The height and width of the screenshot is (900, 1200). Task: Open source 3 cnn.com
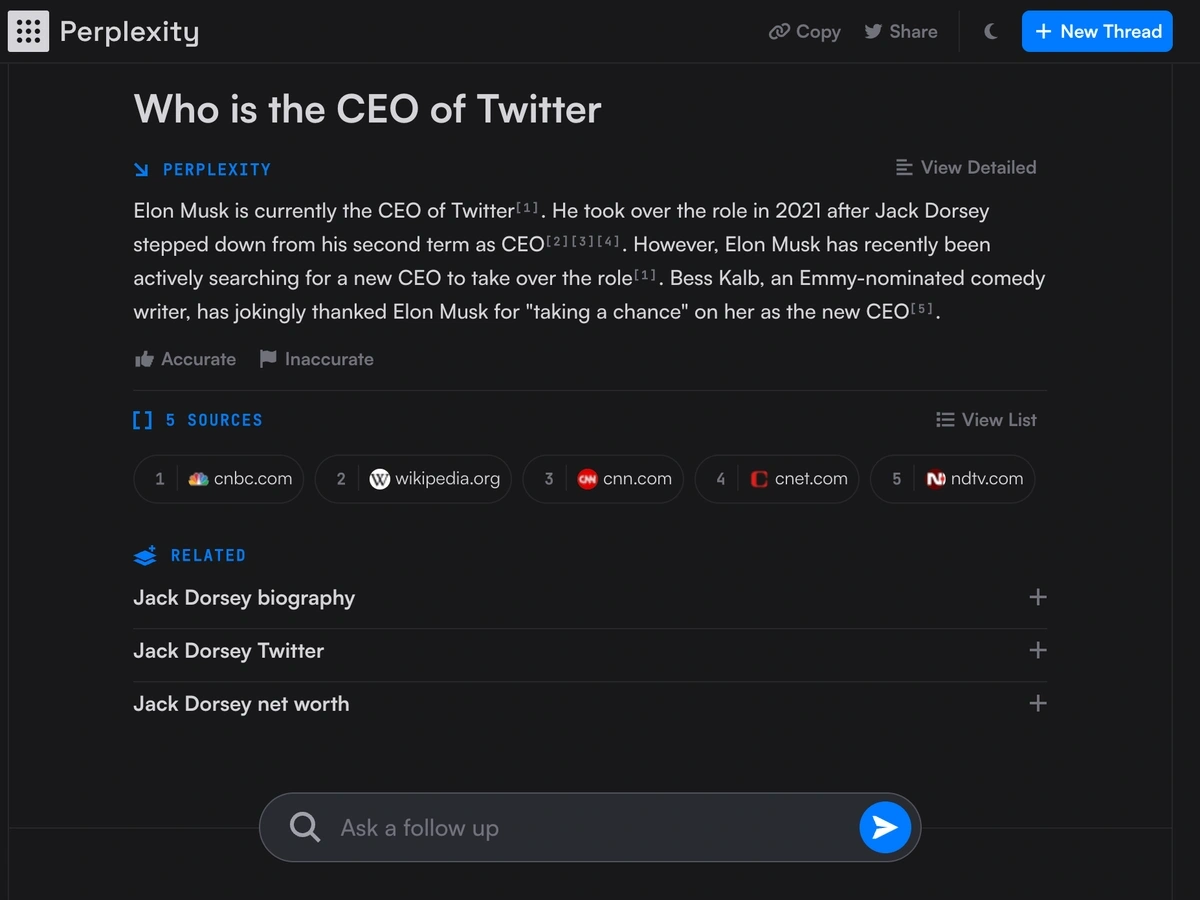603,479
